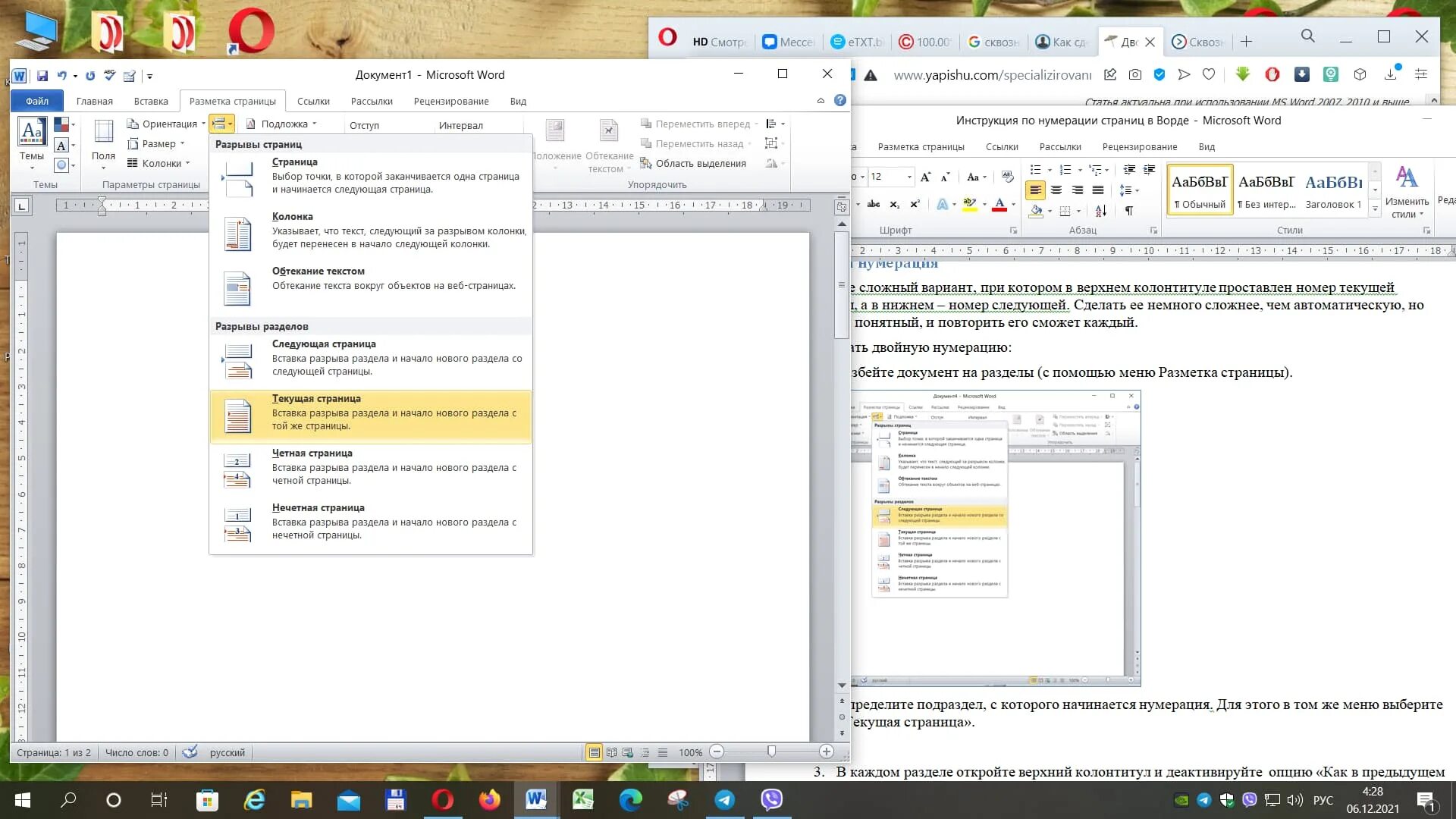Viewport: 1456px width, 819px height.
Task: Click highlight color yellow swatch button
Action: point(969,204)
